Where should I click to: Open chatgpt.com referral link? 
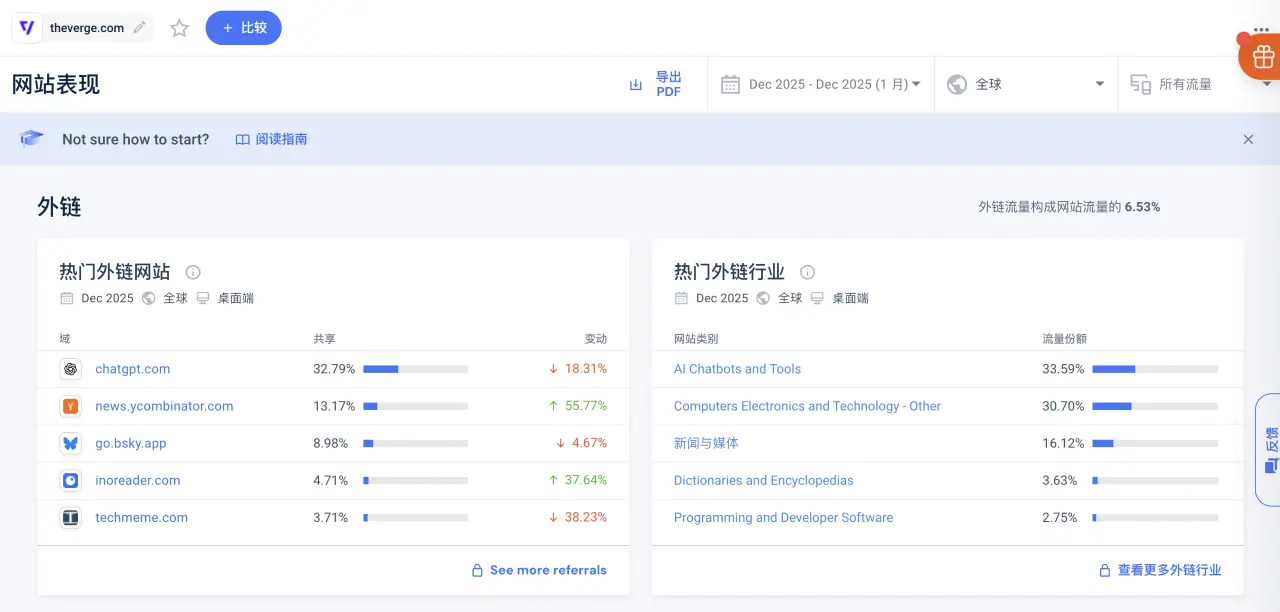pyautogui.click(x=132, y=369)
